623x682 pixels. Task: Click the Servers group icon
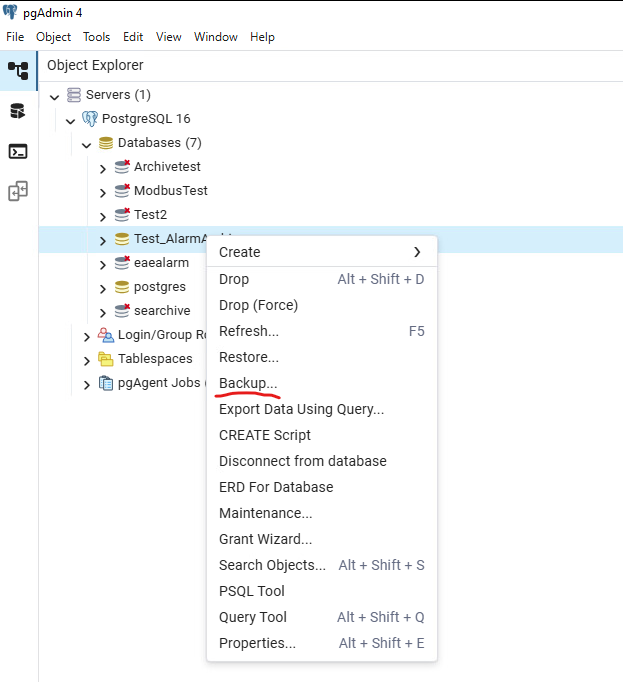pos(74,94)
